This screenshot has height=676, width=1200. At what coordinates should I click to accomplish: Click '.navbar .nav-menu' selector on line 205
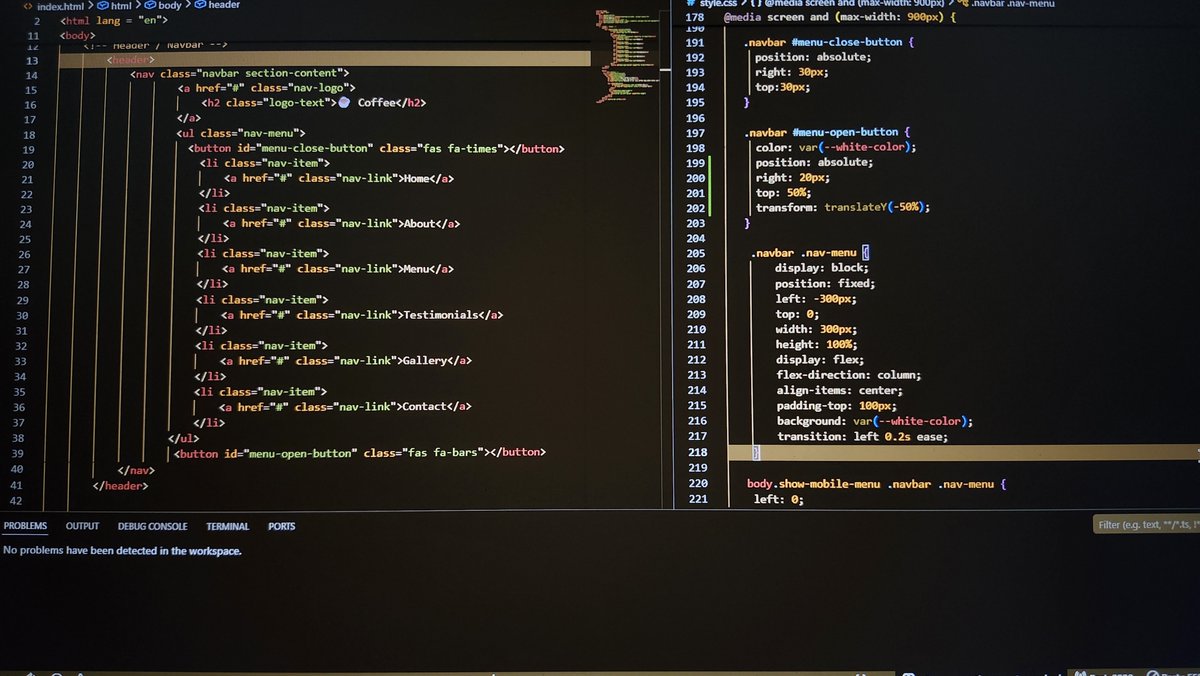[806, 253]
